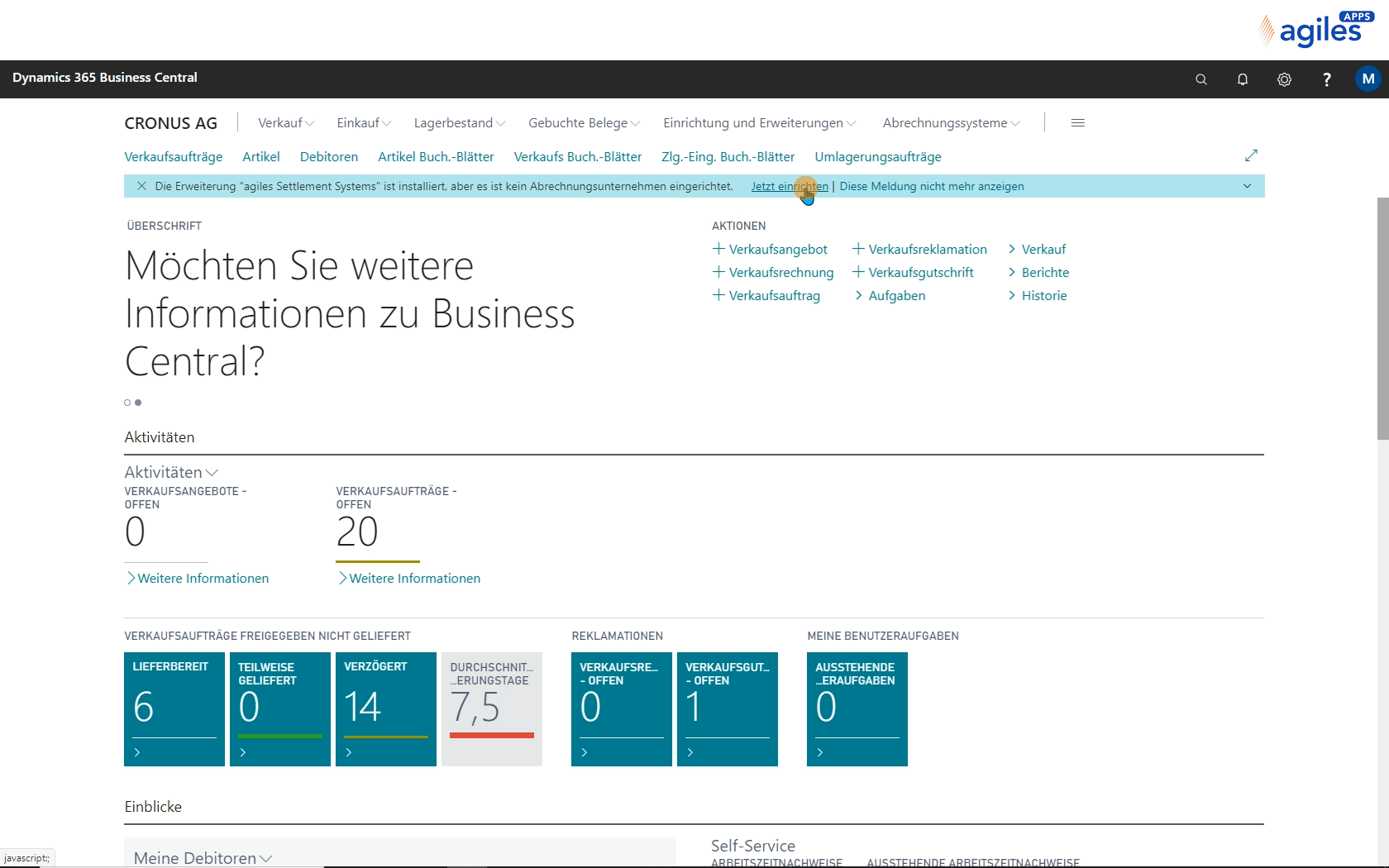Open the Artikel navigation link

click(x=261, y=156)
